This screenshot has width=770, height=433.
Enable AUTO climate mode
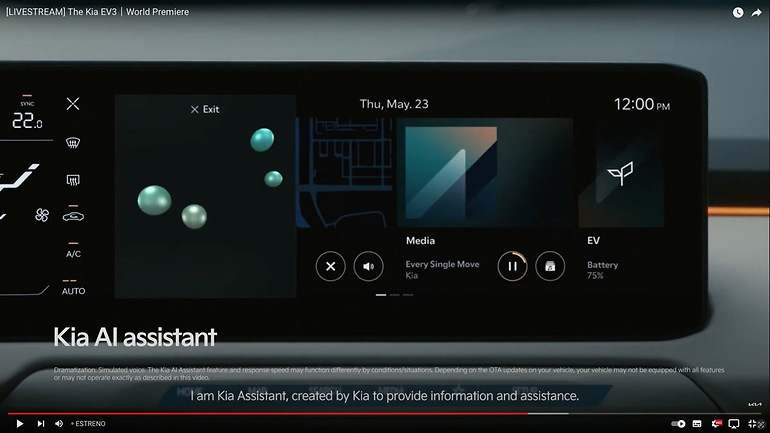click(x=73, y=291)
